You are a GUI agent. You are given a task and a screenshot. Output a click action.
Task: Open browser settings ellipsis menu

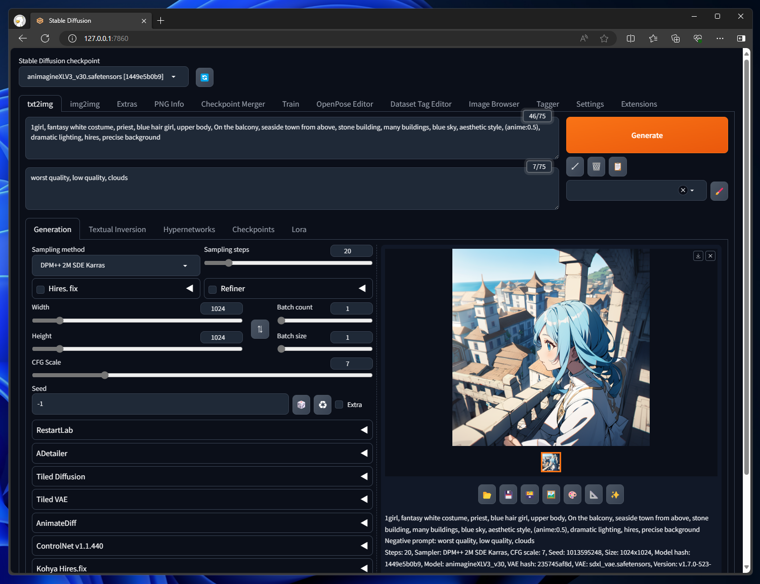(x=720, y=38)
